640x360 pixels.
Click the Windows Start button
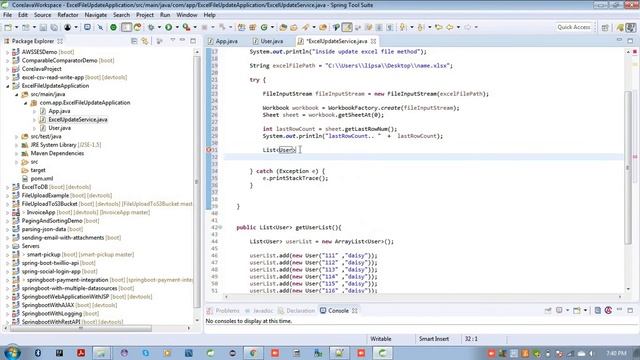(x=11, y=353)
